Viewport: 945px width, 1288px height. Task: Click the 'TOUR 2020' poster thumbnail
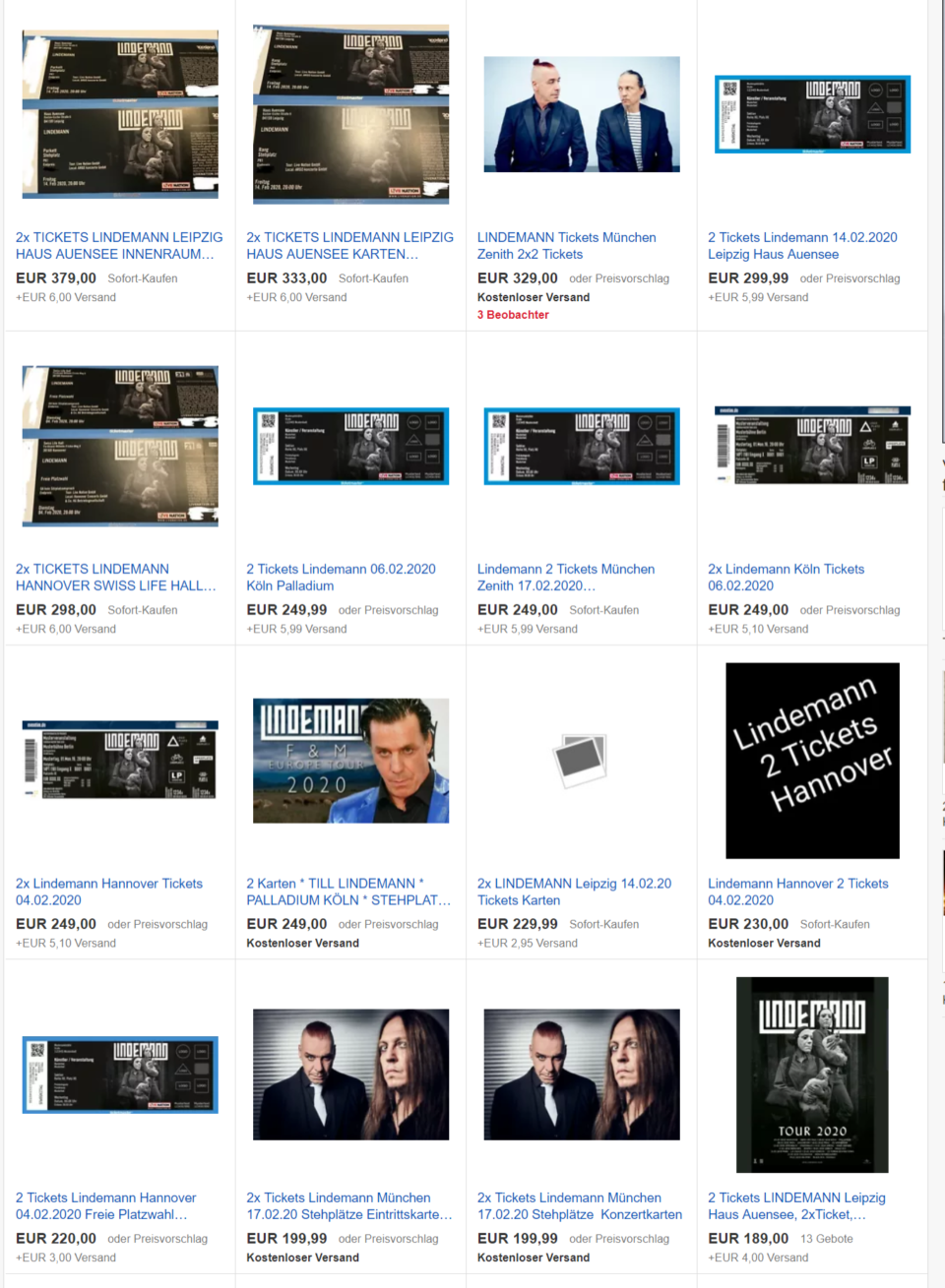pos(812,1073)
